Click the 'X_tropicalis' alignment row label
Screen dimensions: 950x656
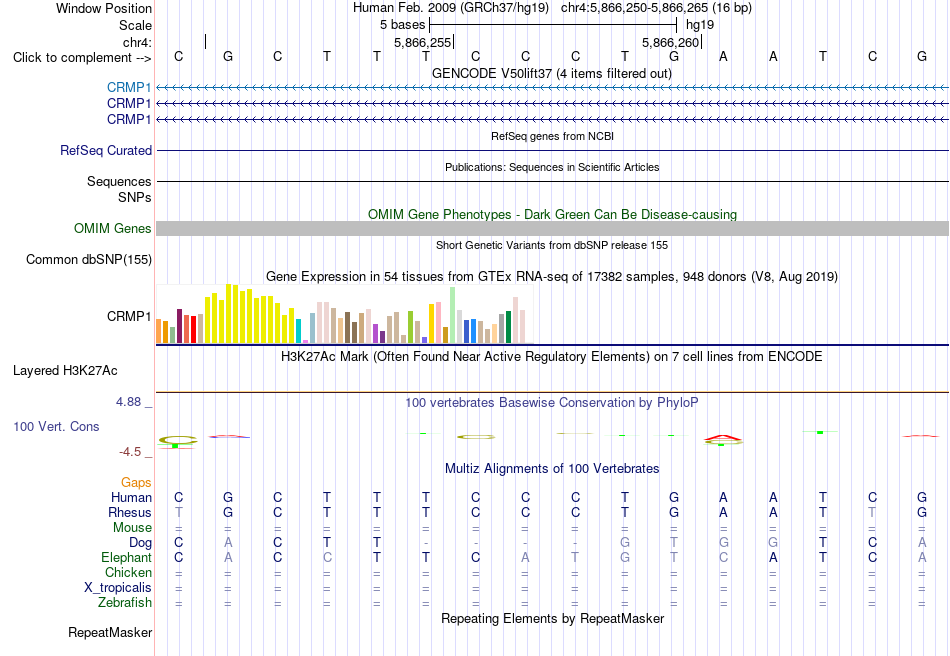(x=118, y=588)
